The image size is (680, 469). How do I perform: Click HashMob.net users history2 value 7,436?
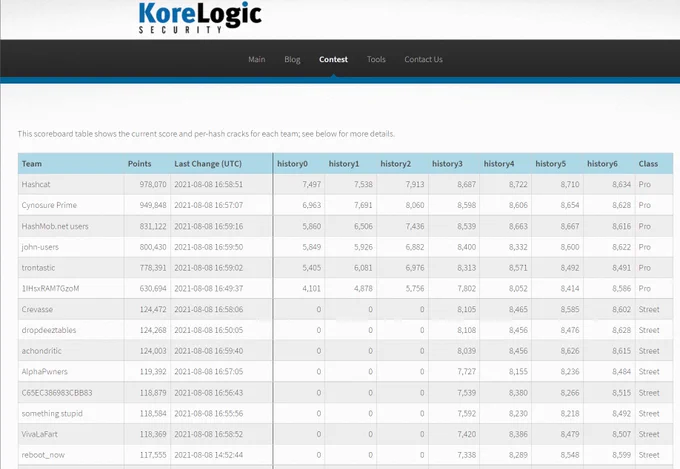415,226
